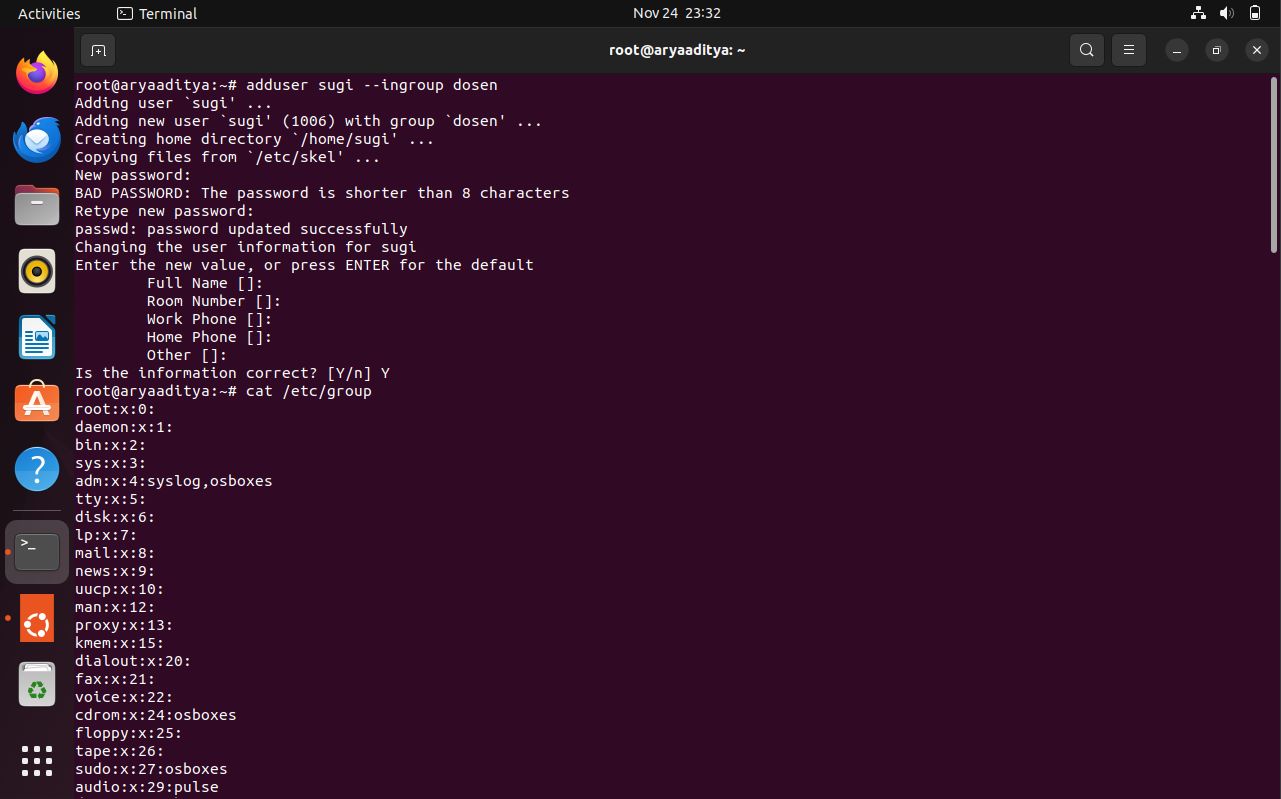Click the line 'sudo:x:27:osboxes'
This screenshot has width=1281, height=799.
151,769
